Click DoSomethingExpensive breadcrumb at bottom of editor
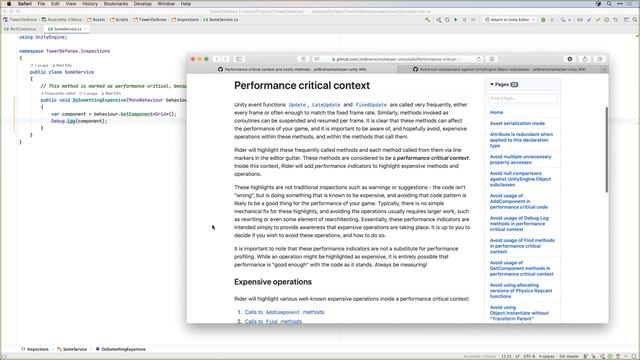 click(x=120, y=349)
